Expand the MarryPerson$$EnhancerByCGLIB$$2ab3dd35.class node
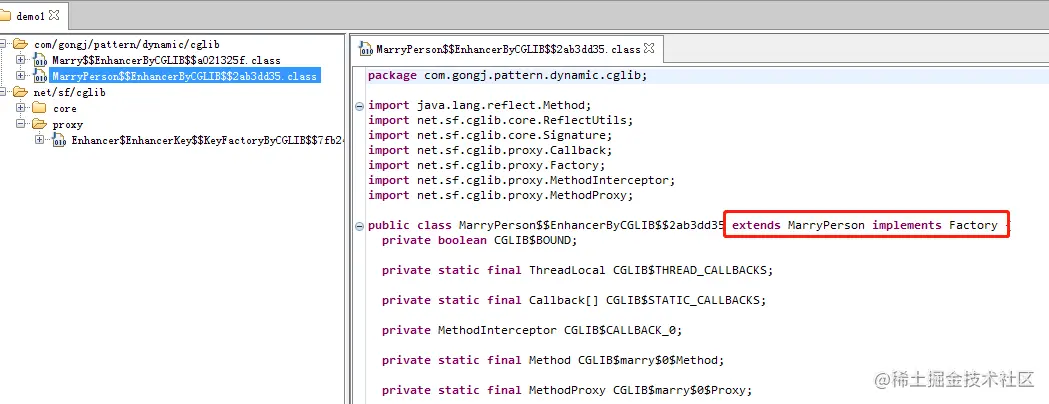The image size is (1049, 404). (x=21, y=76)
